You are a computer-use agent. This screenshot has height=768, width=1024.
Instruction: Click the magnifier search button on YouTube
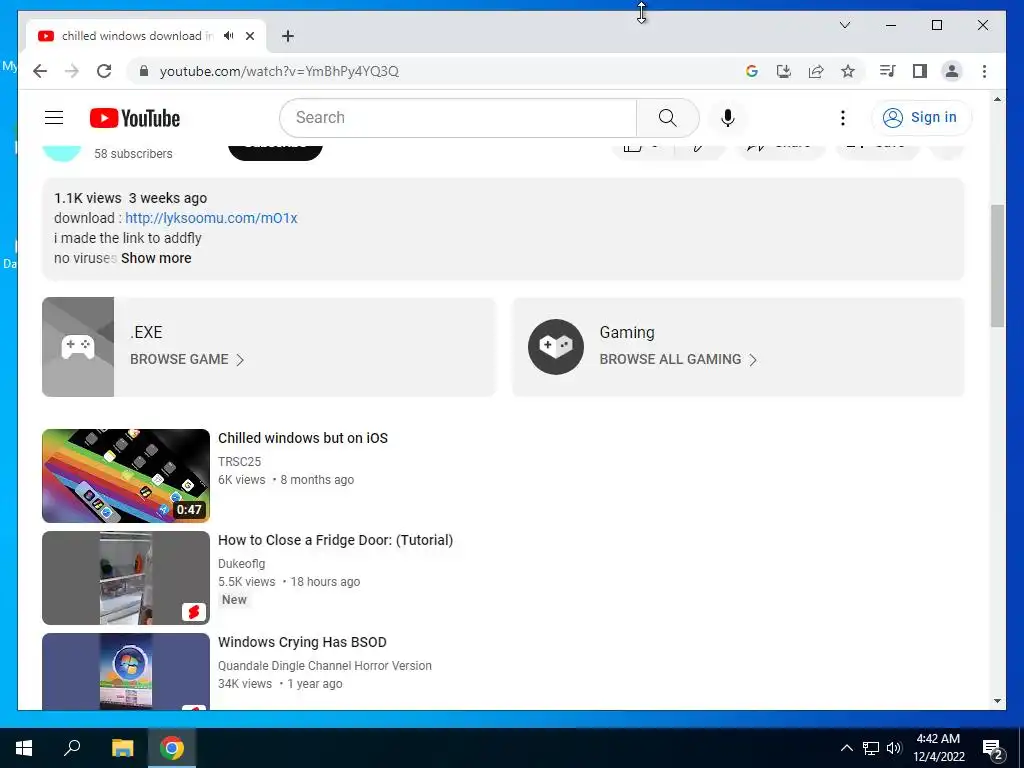(x=667, y=118)
